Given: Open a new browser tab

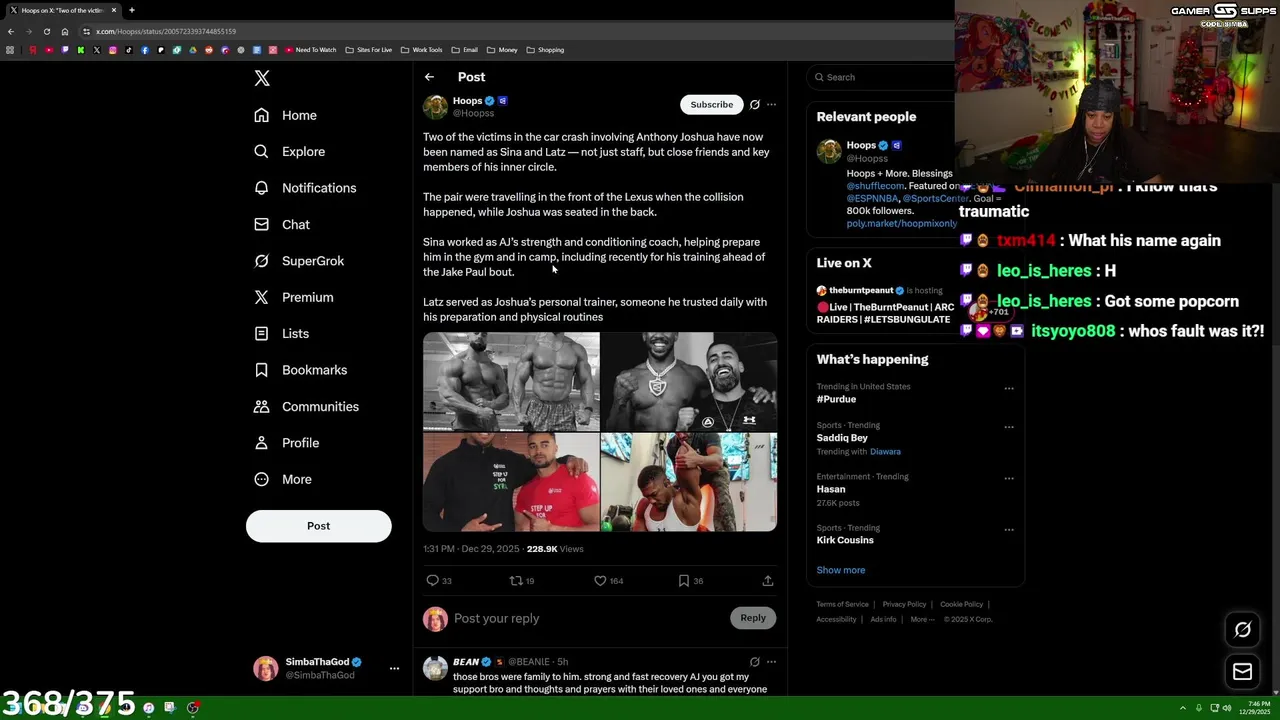Looking at the screenshot, I should click(131, 10).
